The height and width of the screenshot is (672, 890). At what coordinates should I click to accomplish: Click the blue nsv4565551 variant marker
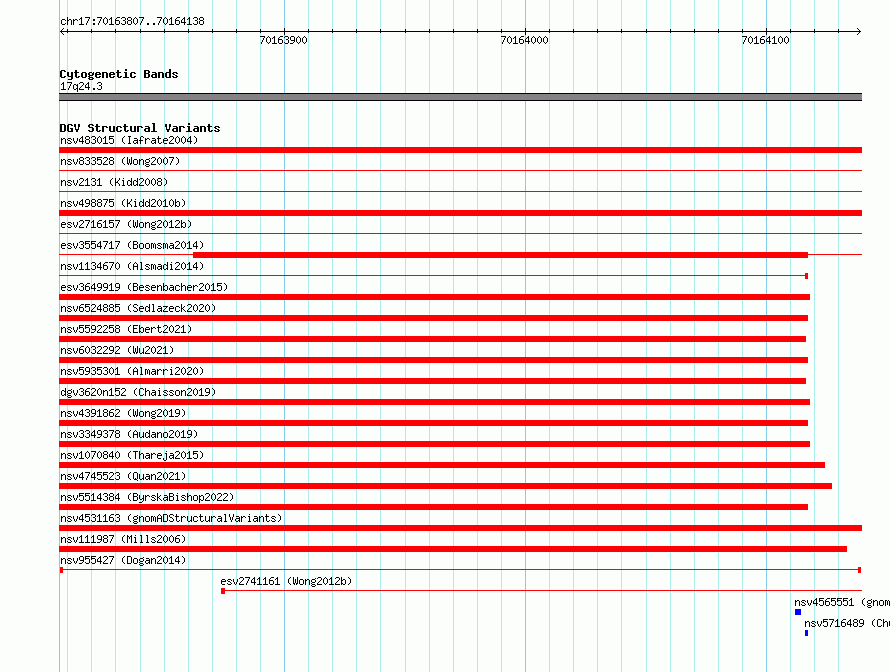click(798, 612)
